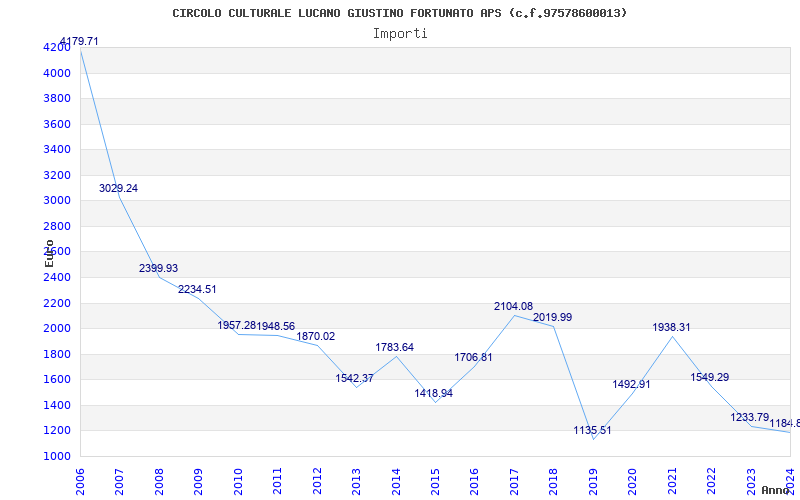Select the 1870.02 data label
800x500 pixels.
point(316,336)
